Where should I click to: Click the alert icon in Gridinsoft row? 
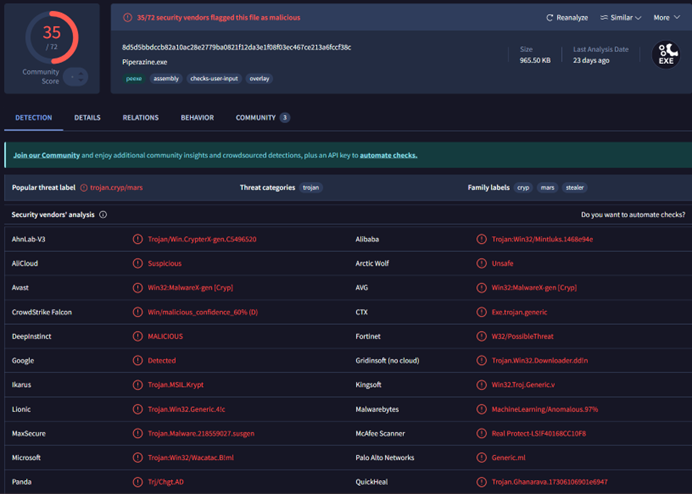pyautogui.click(x=481, y=361)
